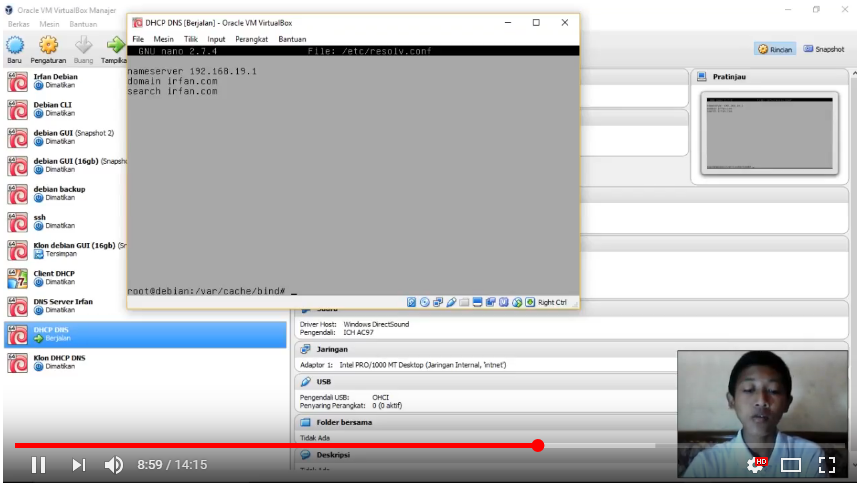
Task: Collapse the USB section header
Action: (323, 381)
